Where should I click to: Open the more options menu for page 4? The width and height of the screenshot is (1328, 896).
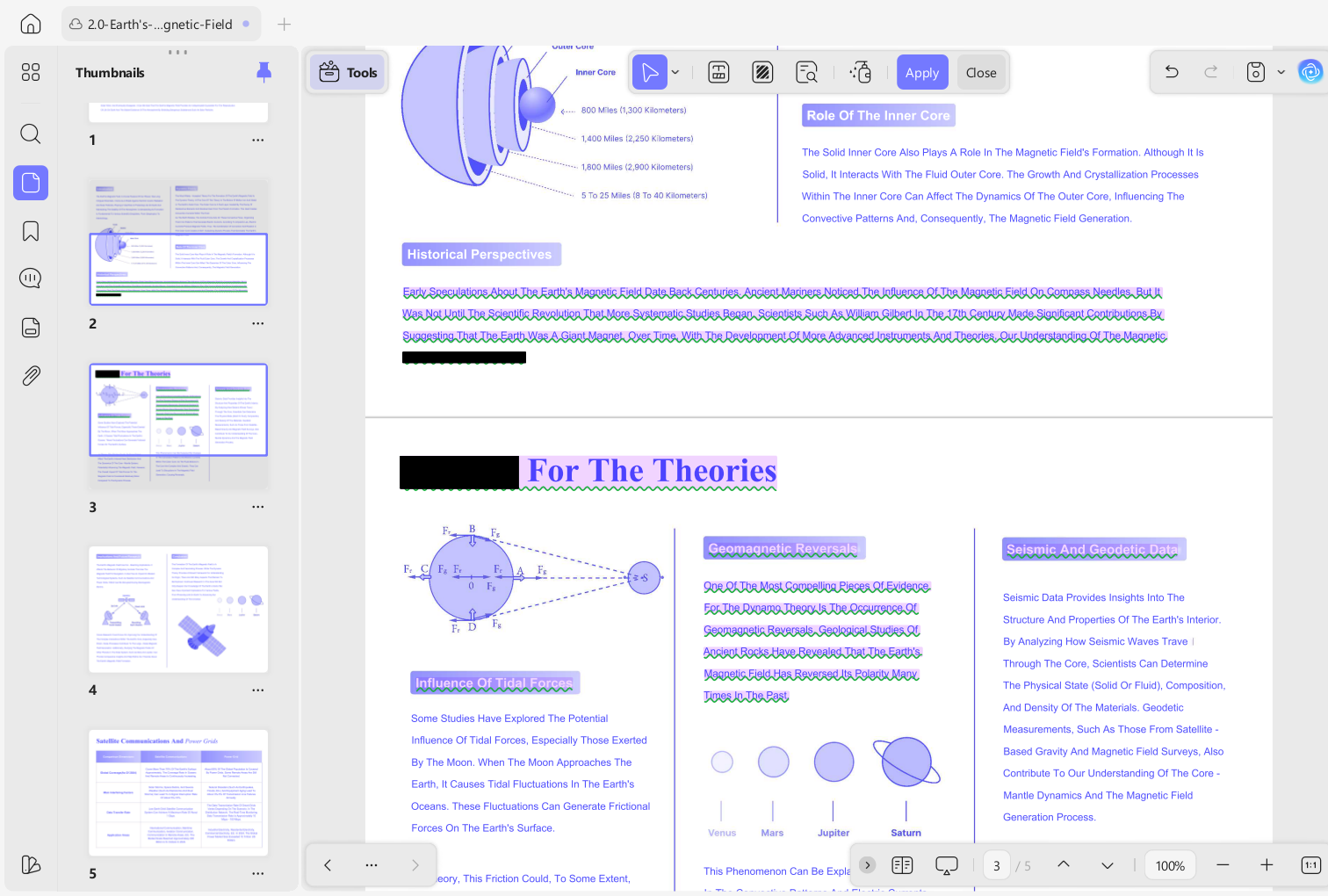point(257,690)
